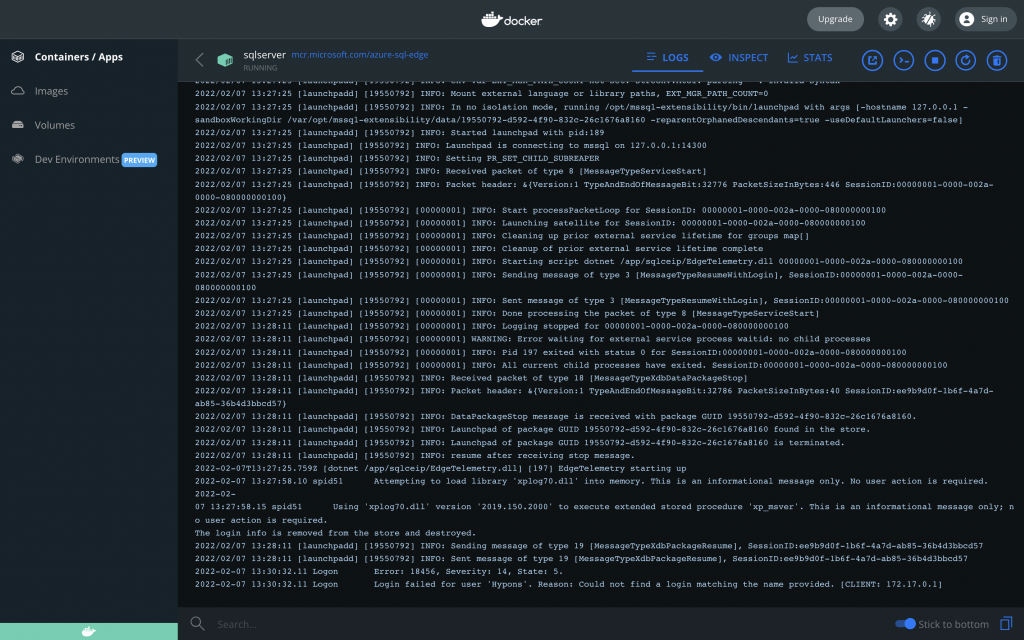Screen dimensions: 1024x640
Task: Open the troubleshoot bug icon
Action: 929,19
